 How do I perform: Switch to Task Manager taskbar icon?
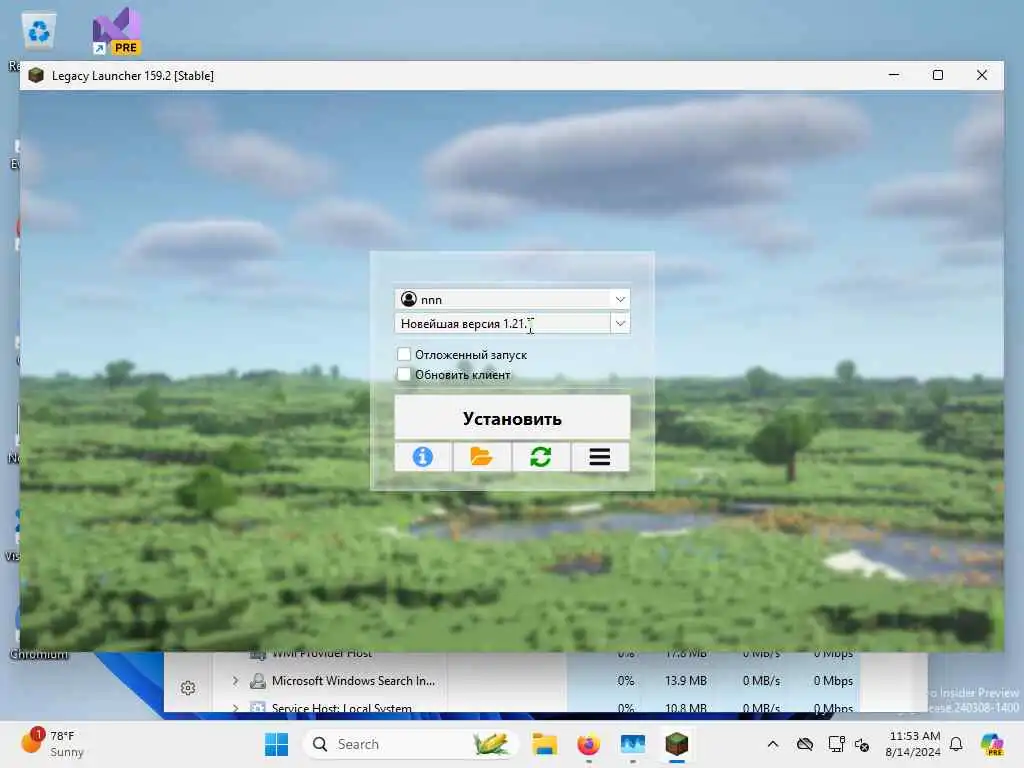pos(632,744)
